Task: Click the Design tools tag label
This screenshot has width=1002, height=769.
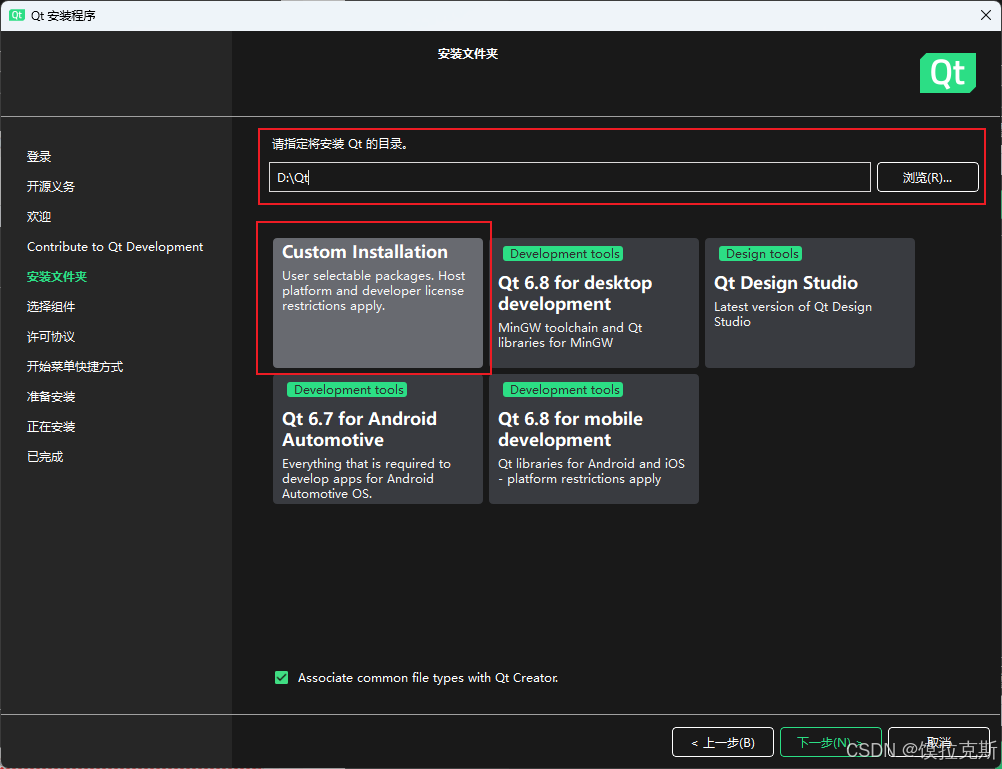Action: 760,254
